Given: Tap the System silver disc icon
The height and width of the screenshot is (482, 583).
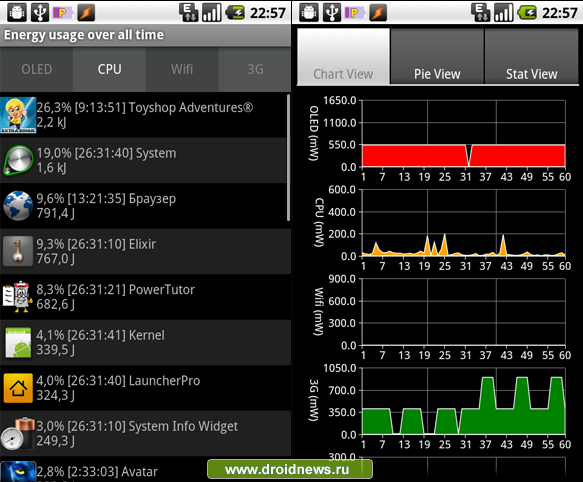Looking at the screenshot, I should pos(18,160).
